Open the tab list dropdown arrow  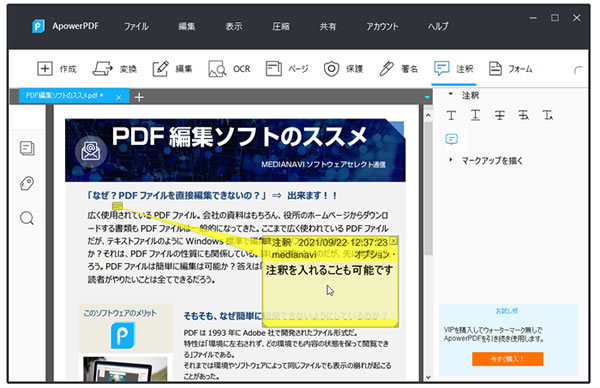click(x=427, y=98)
